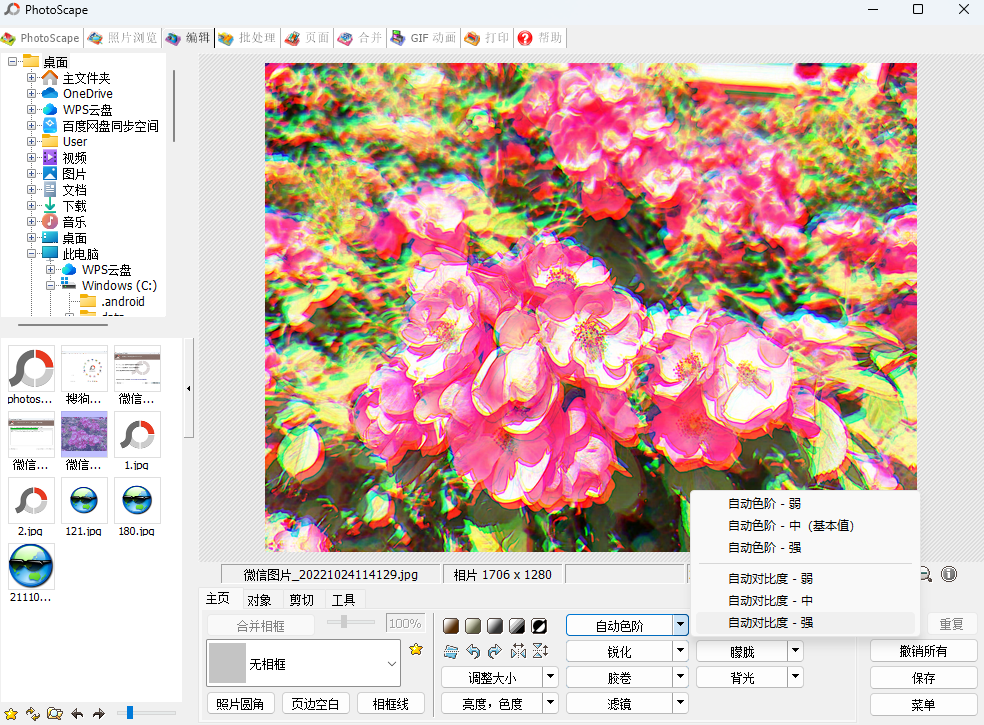Rotate the photo using the blue rotate icon
The image size is (984, 725).
(x=452, y=652)
